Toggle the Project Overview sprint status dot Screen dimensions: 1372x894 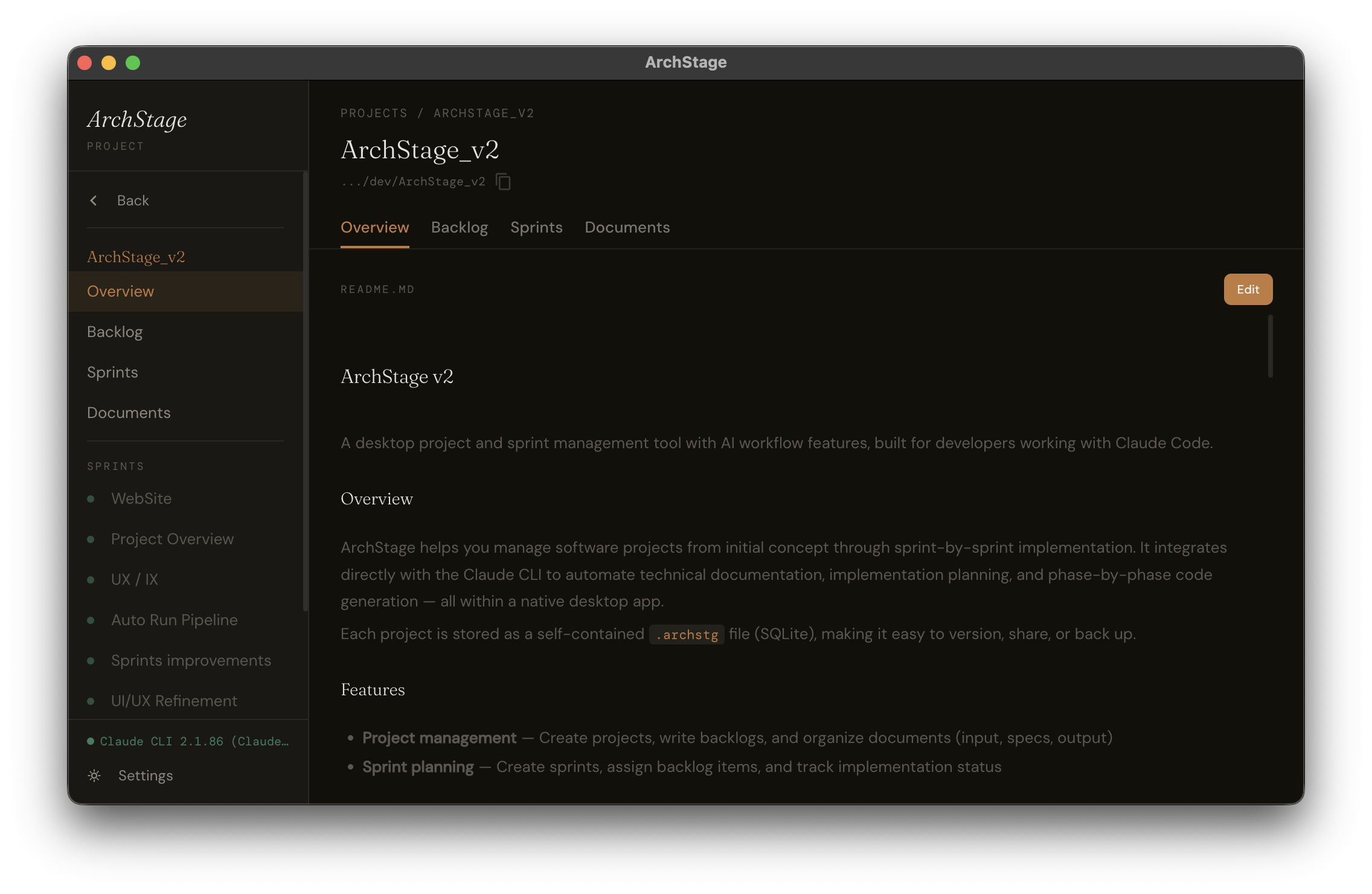point(92,539)
